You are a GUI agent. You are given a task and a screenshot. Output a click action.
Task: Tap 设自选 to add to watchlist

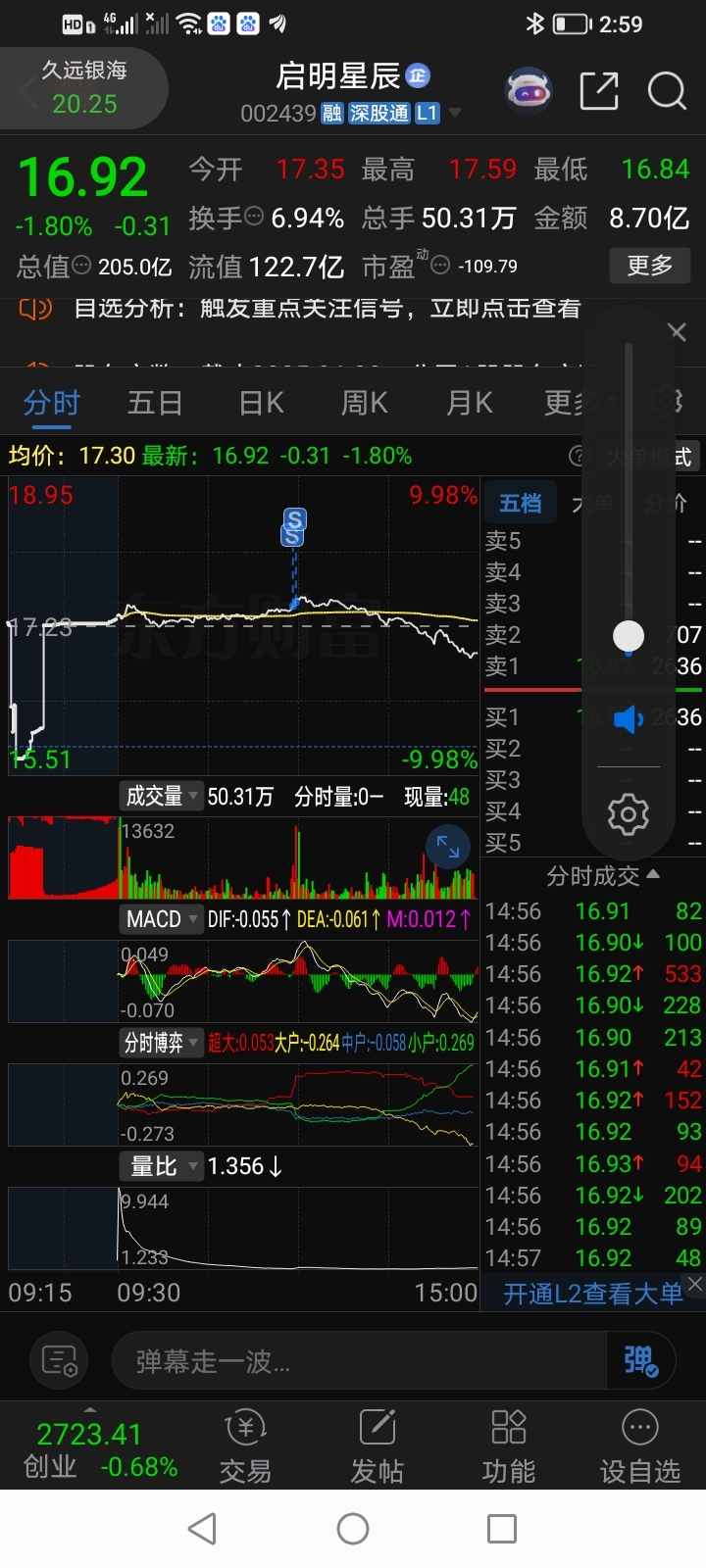pos(639,1446)
